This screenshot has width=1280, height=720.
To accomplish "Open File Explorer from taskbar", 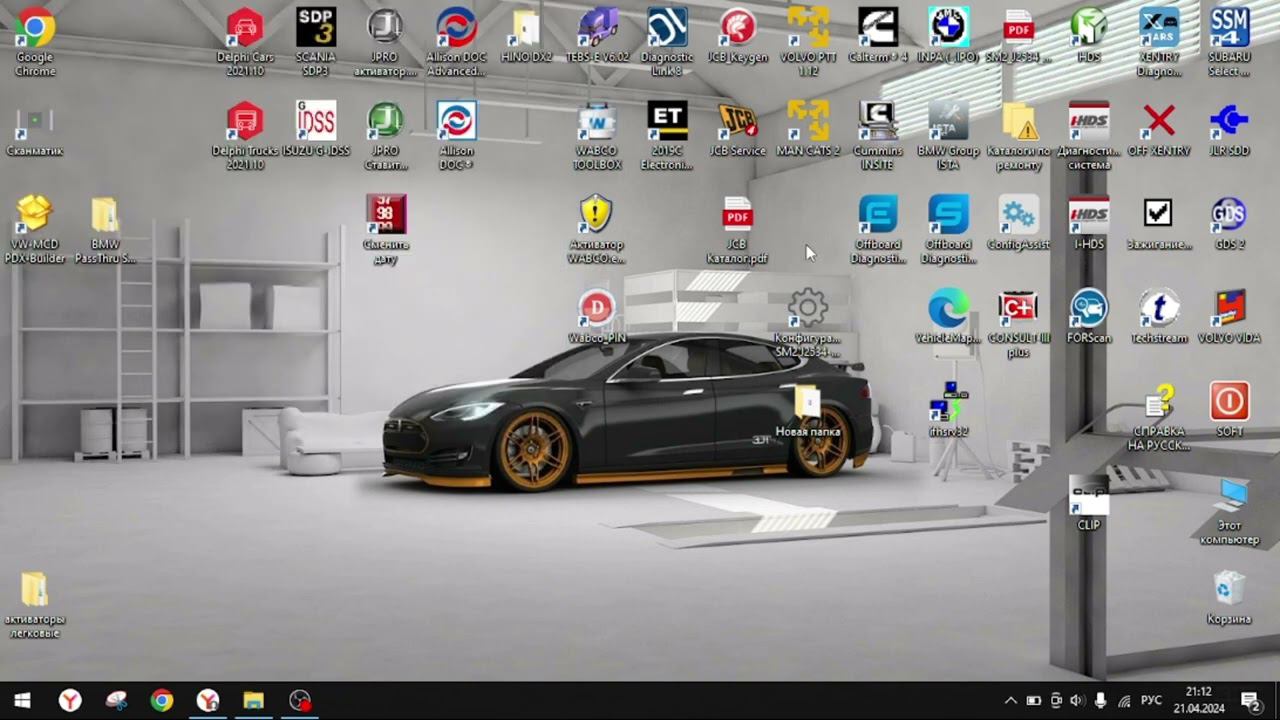I will click(x=254, y=701).
